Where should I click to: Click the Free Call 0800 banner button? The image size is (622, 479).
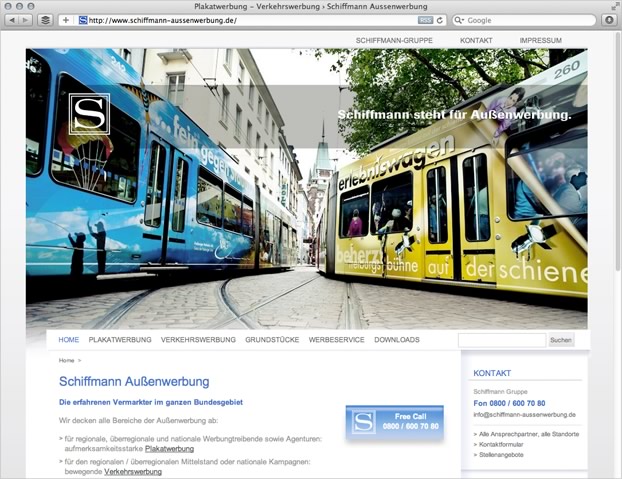(394, 423)
